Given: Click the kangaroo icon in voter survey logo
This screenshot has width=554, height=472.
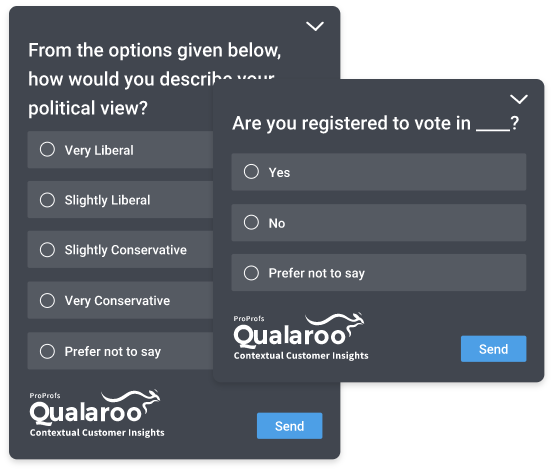Looking at the screenshot, I should (335, 323).
